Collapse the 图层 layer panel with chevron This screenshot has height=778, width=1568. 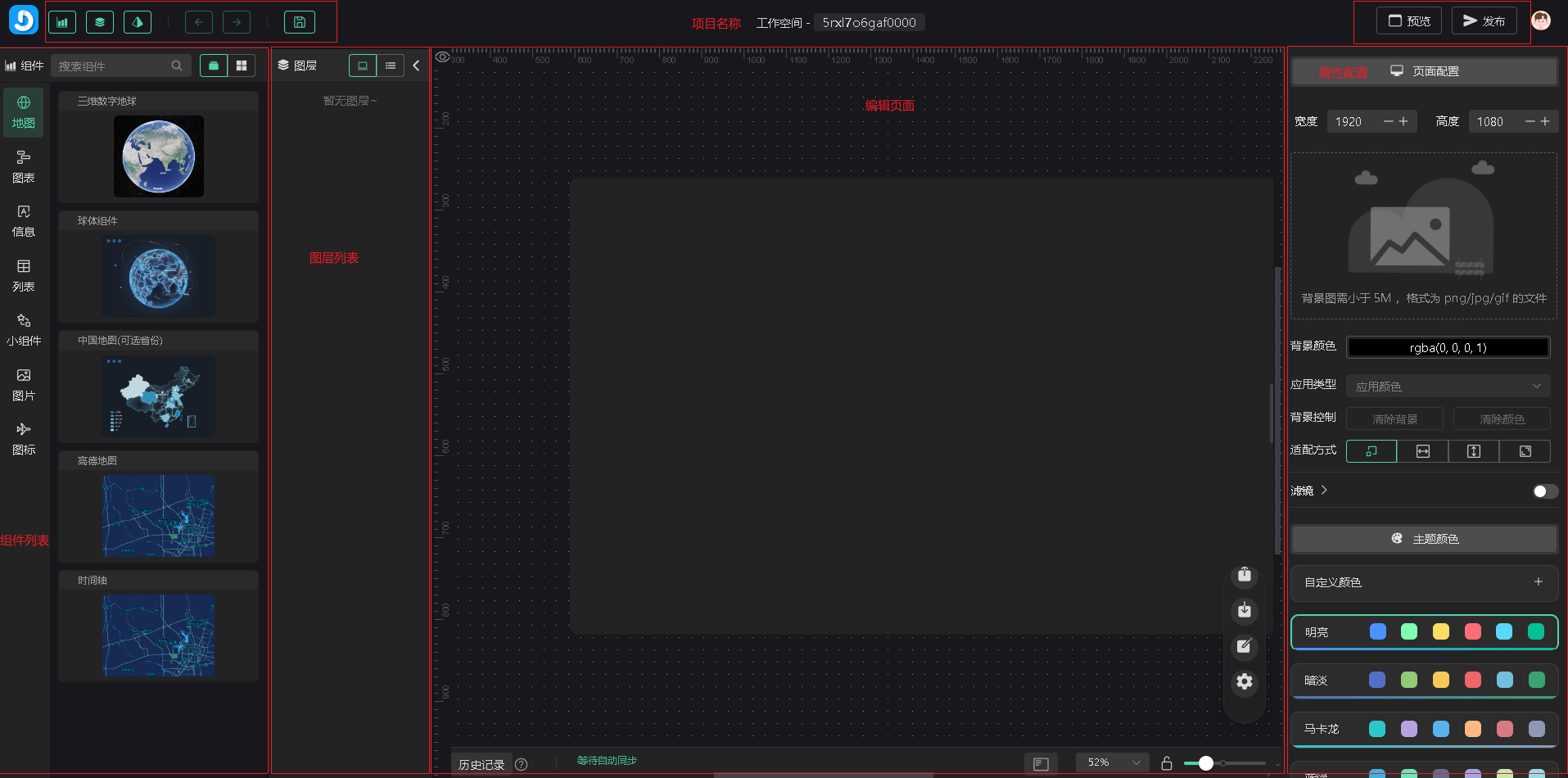pyautogui.click(x=416, y=66)
